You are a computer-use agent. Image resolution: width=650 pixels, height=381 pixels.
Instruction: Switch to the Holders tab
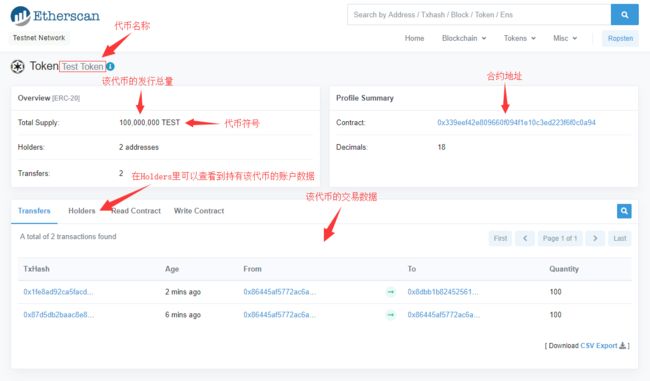click(x=82, y=211)
